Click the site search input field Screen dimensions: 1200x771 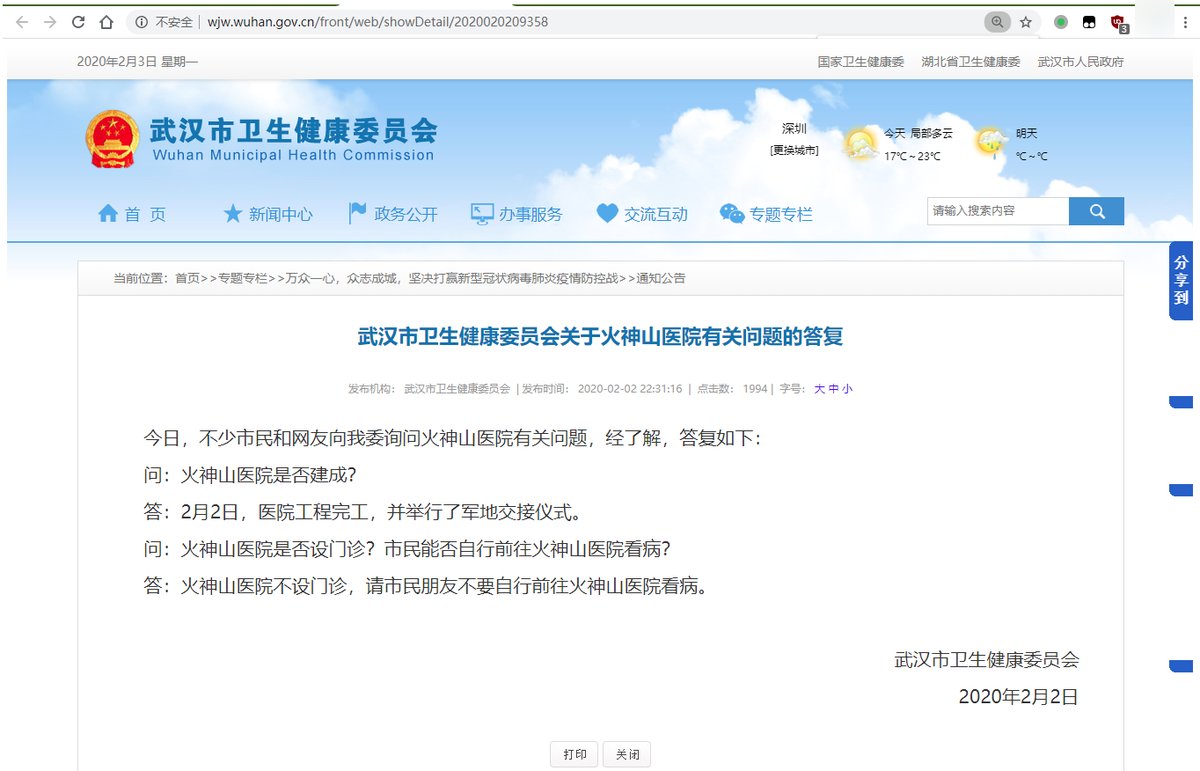tap(998, 211)
